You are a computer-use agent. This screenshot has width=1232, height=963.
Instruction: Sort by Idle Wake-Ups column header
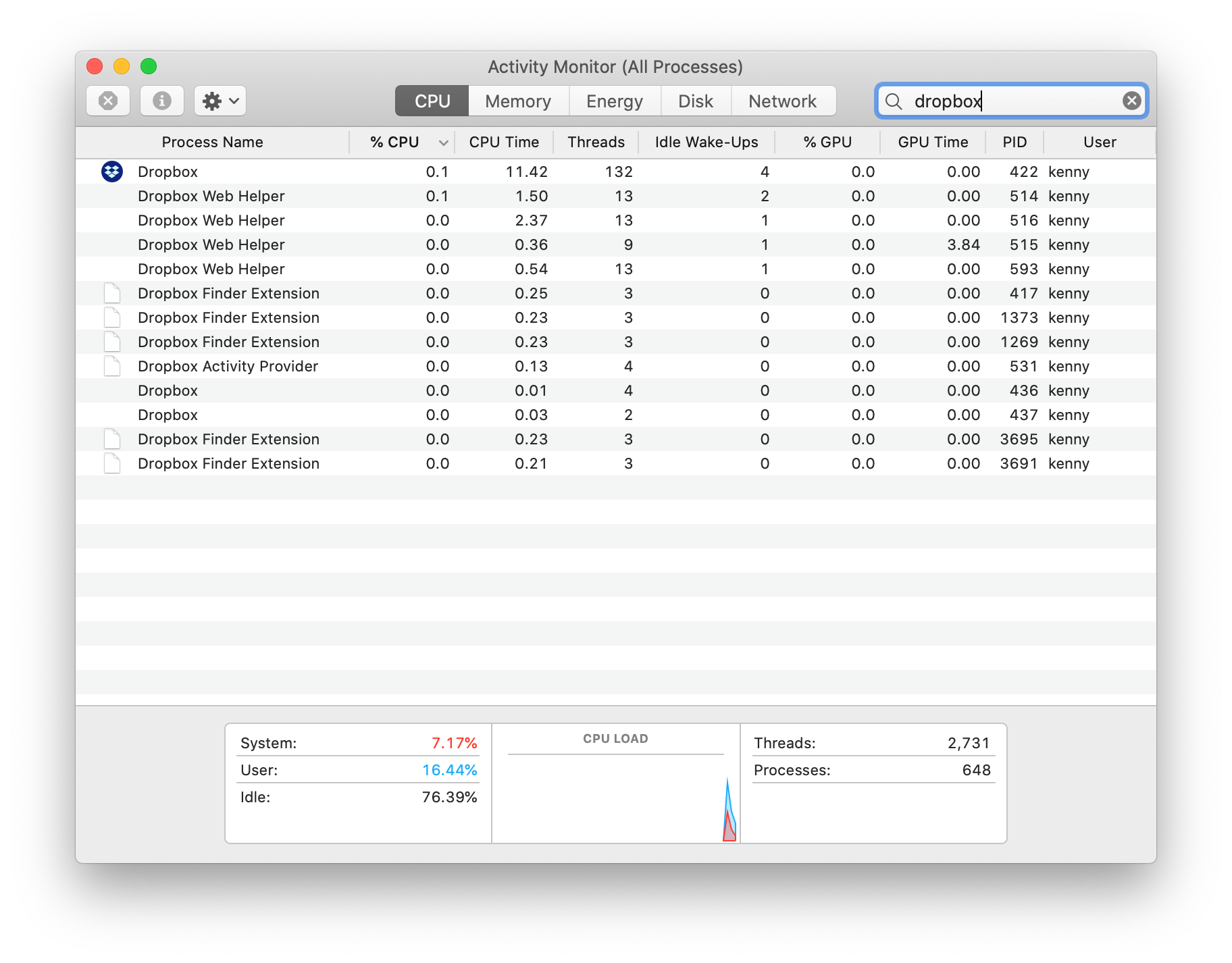(x=707, y=142)
